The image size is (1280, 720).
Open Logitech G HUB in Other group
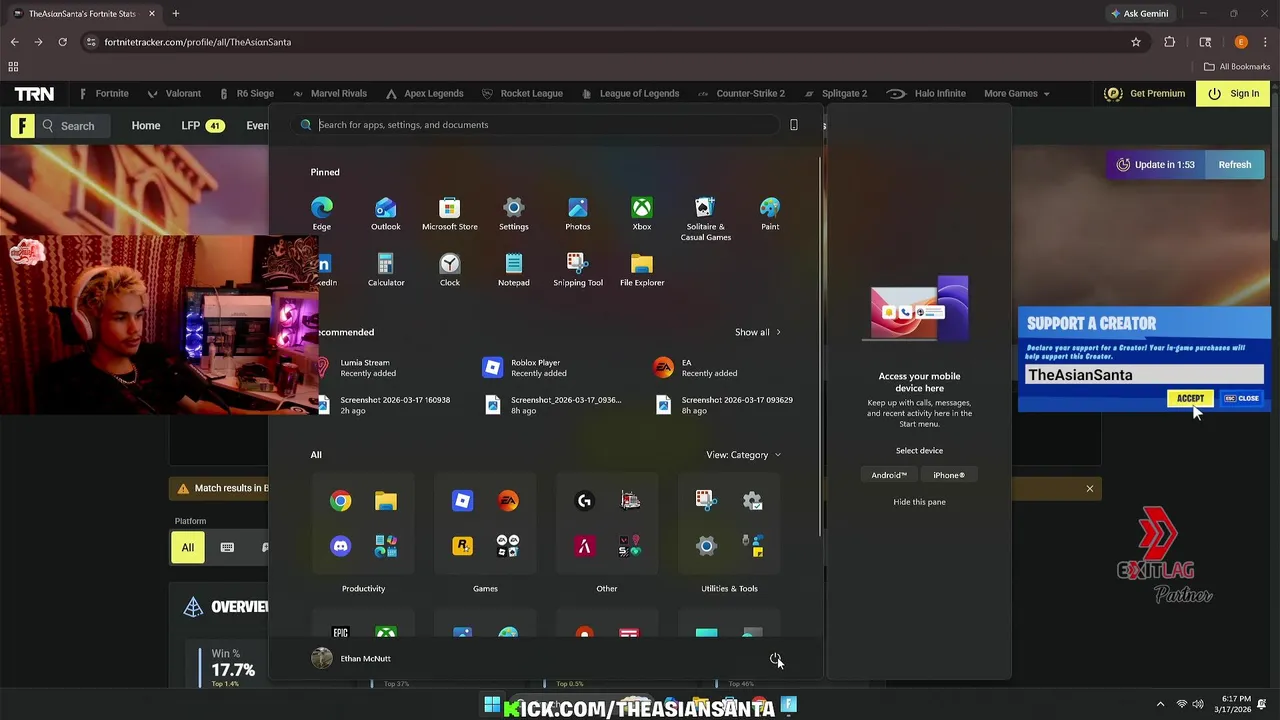pyautogui.click(x=585, y=501)
